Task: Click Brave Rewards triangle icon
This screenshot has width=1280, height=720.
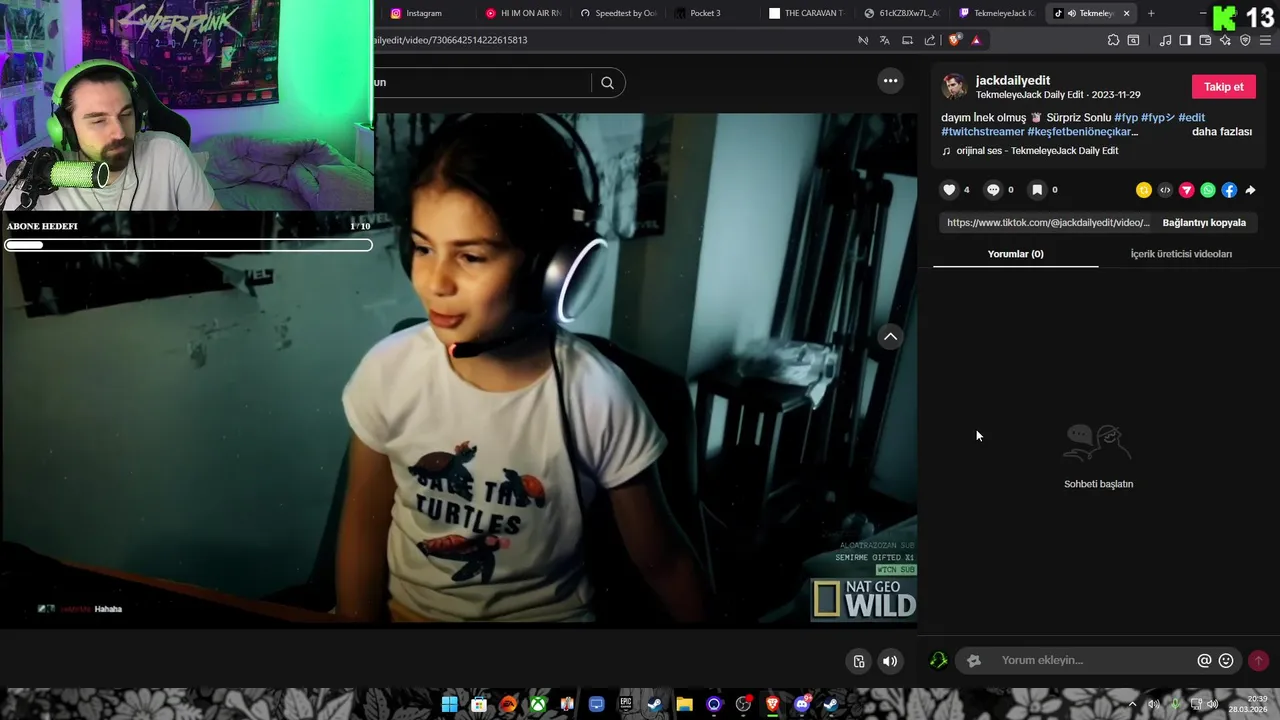Action: tap(976, 40)
